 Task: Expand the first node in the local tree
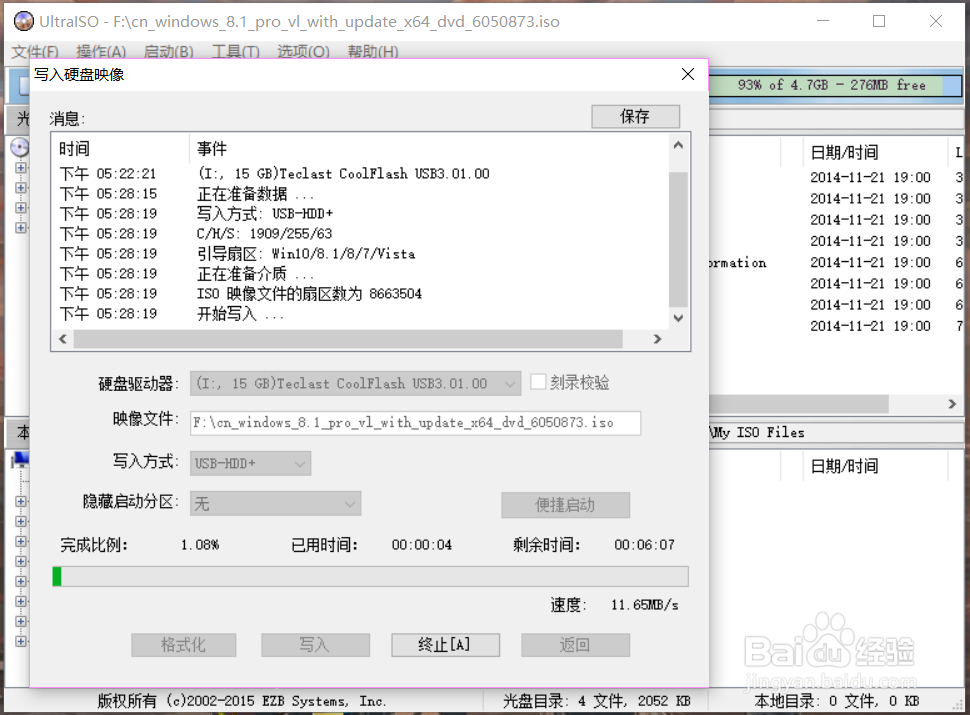(21, 501)
